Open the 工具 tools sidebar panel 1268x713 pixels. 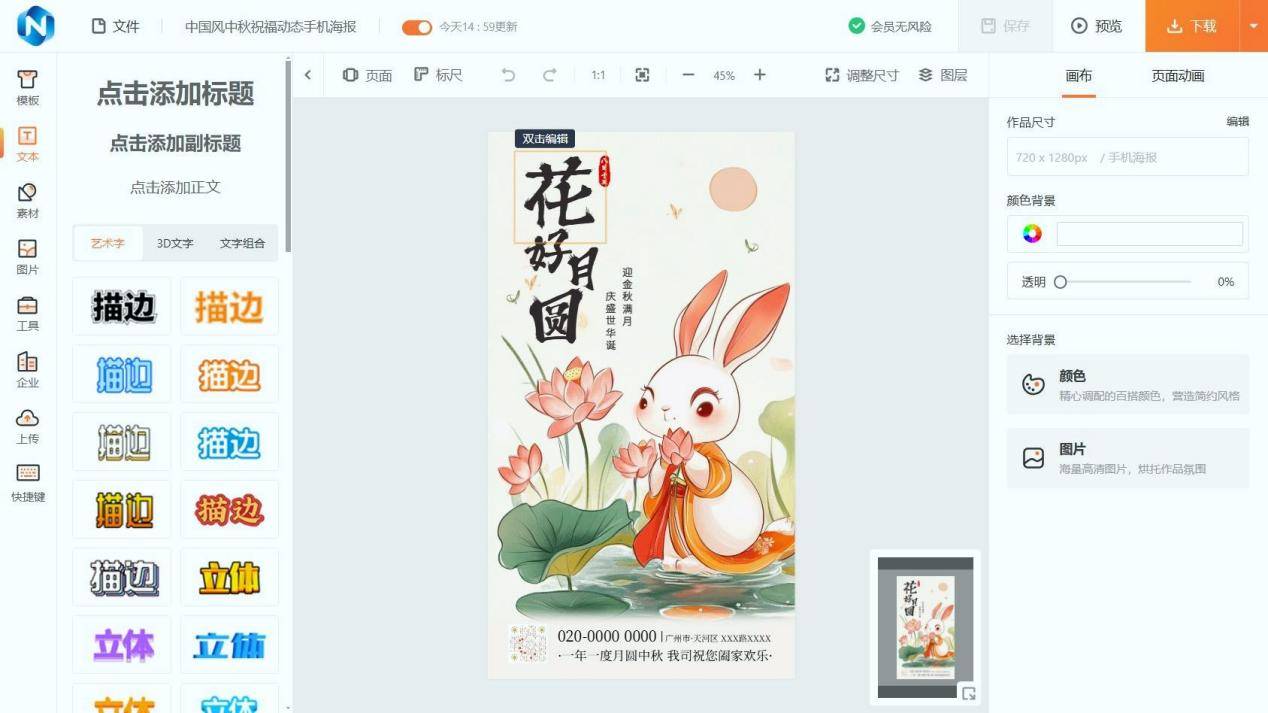pyautogui.click(x=28, y=313)
